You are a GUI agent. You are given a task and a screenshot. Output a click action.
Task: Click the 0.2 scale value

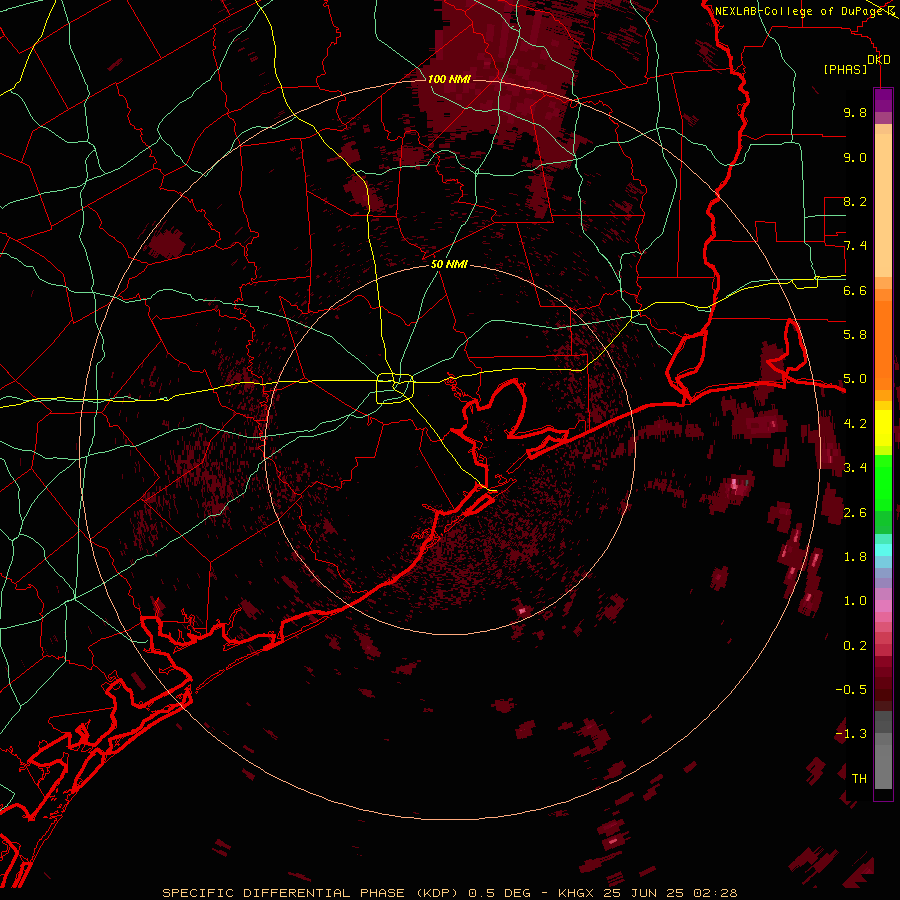click(855, 646)
